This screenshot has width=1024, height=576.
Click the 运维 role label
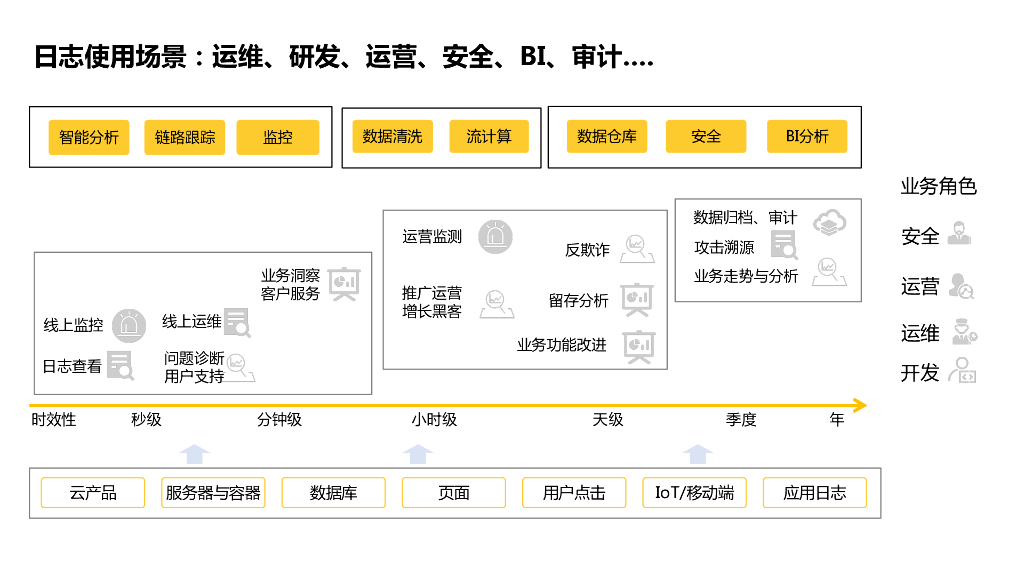click(920, 333)
